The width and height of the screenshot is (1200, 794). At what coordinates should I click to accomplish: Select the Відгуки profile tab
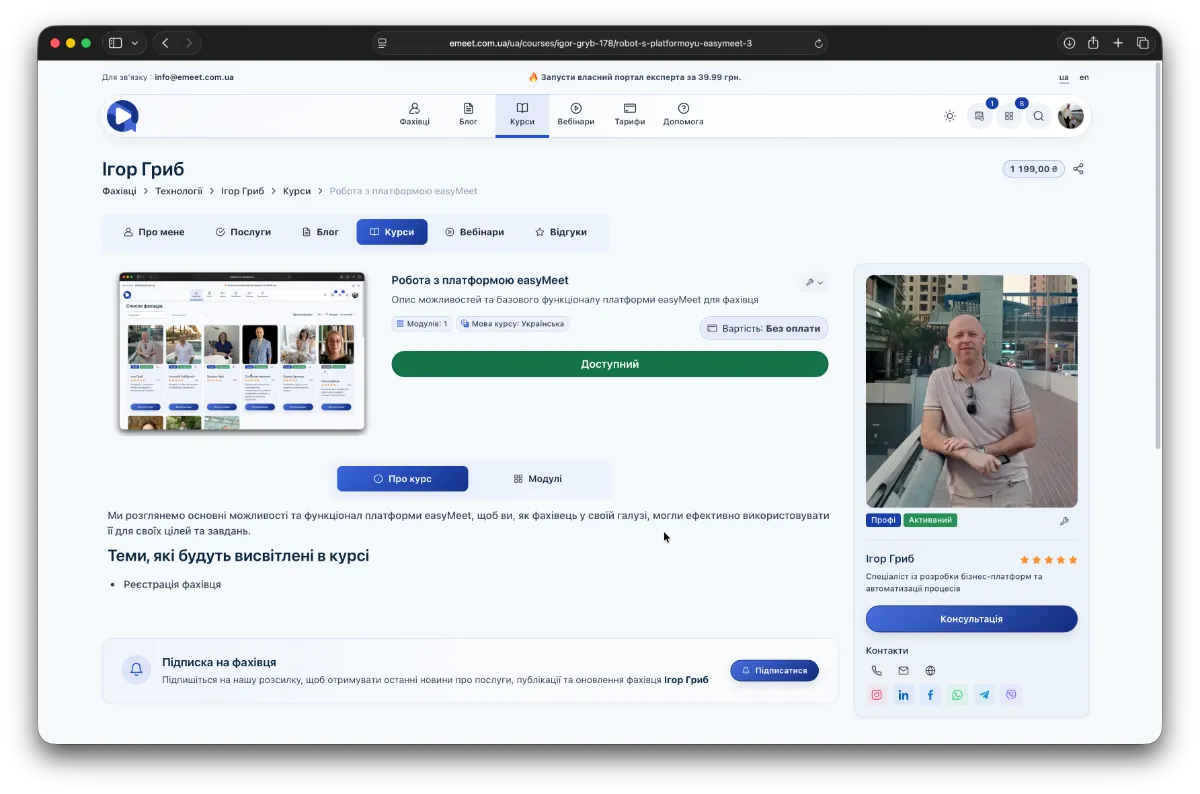click(x=560, y=232)
